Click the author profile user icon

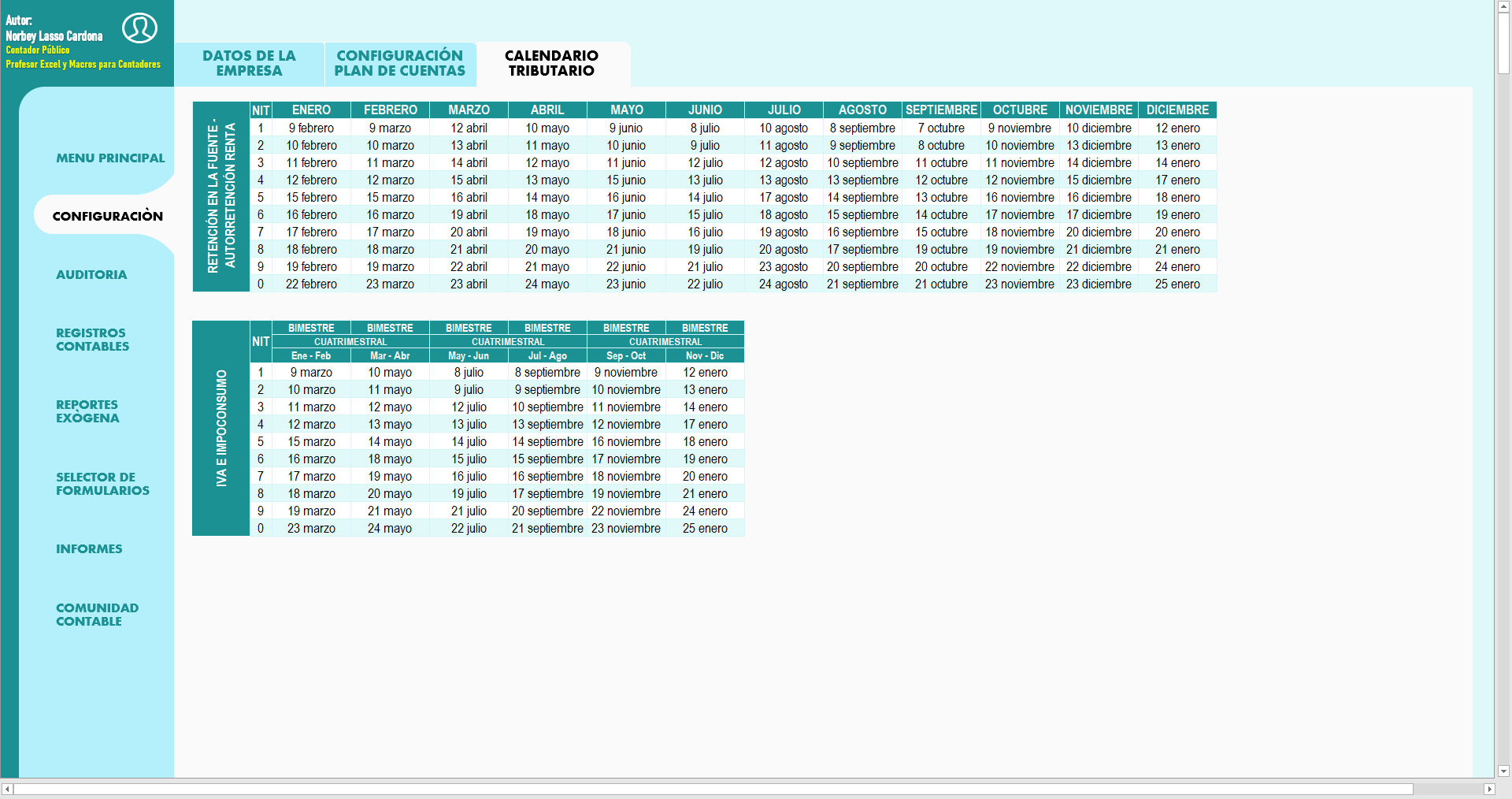coord(139,28)
